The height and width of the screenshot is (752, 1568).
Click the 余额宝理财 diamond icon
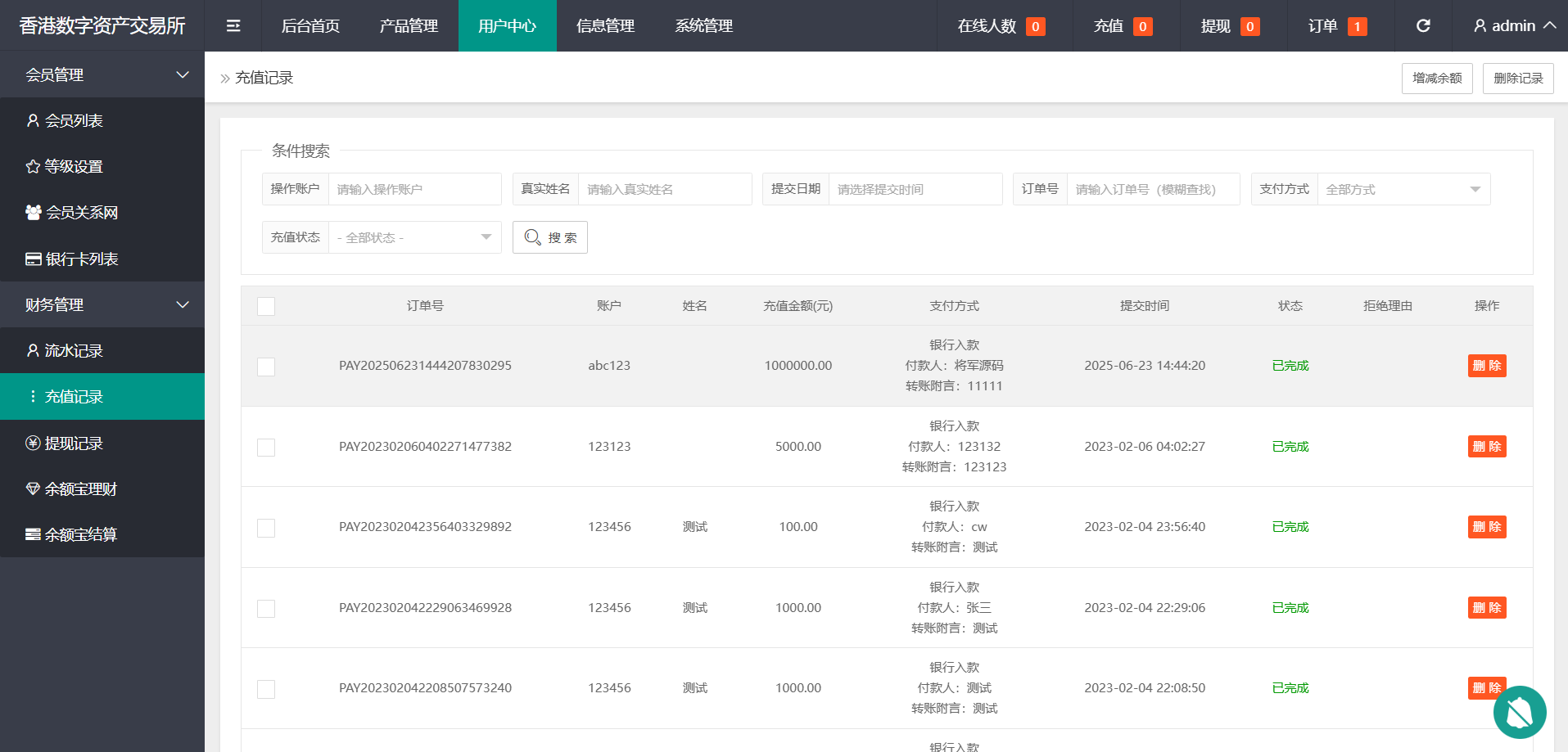click(x=33, y=489)
